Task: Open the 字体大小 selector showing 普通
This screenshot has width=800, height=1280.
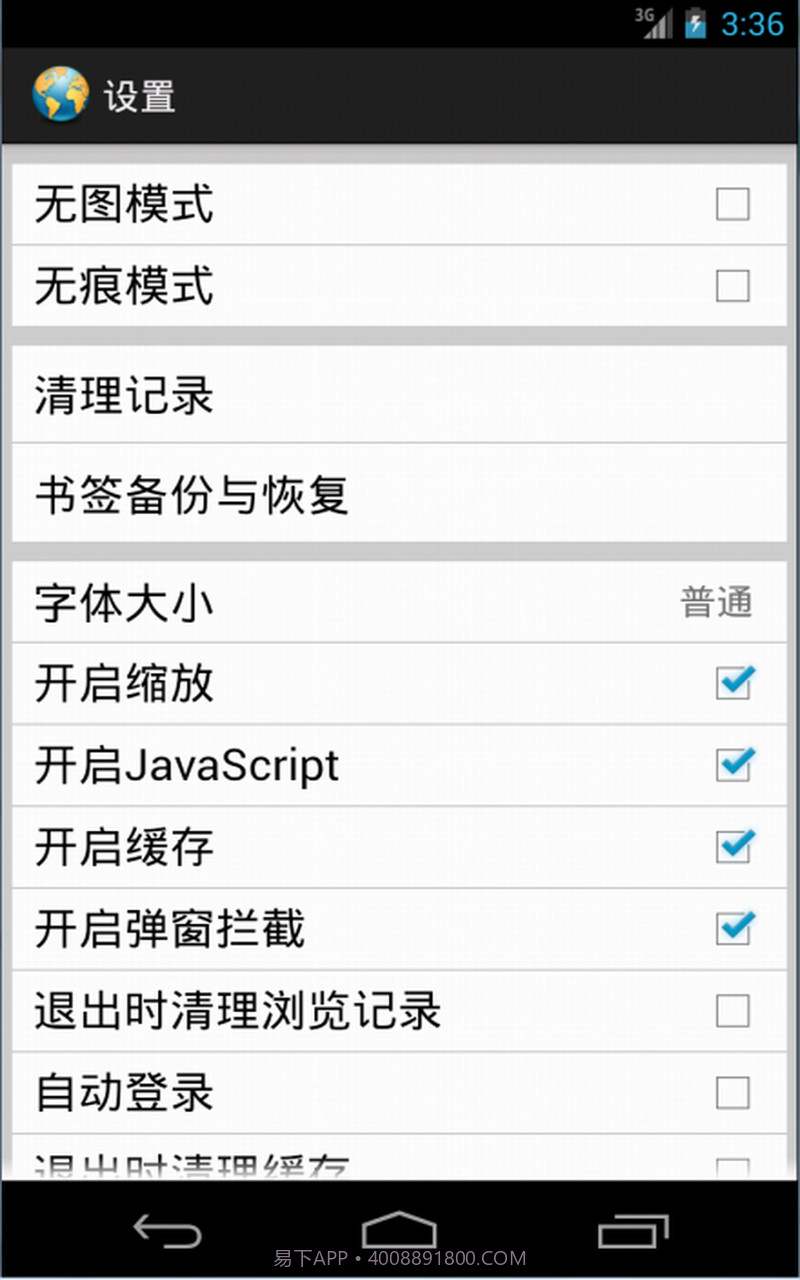Action: [x=400, y=602]
